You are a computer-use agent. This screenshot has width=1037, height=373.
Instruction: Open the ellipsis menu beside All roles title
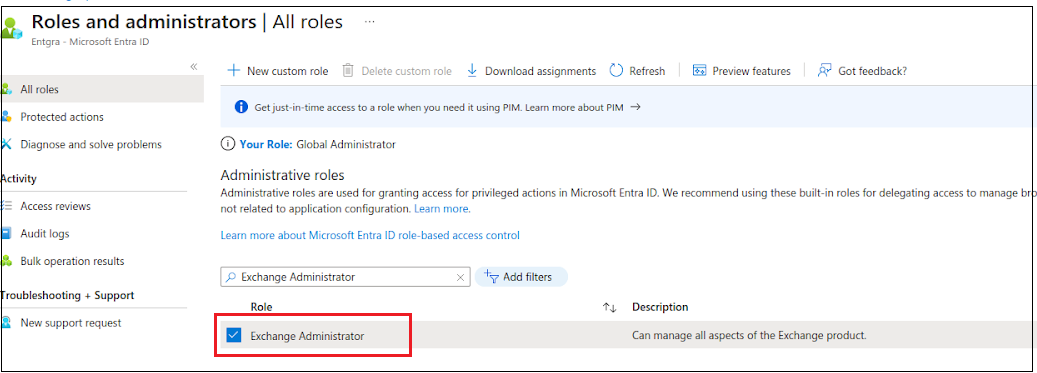[x=370, y=22]
